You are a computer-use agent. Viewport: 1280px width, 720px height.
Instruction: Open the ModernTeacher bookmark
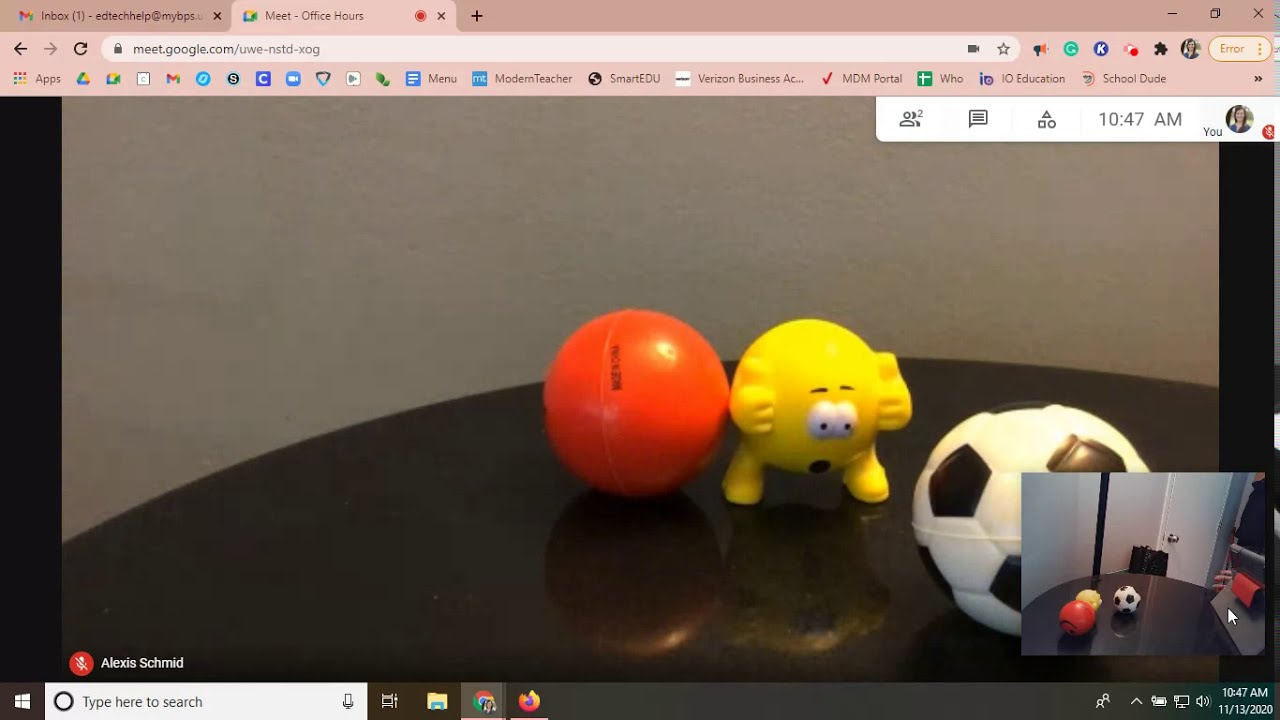coord(522,79)
